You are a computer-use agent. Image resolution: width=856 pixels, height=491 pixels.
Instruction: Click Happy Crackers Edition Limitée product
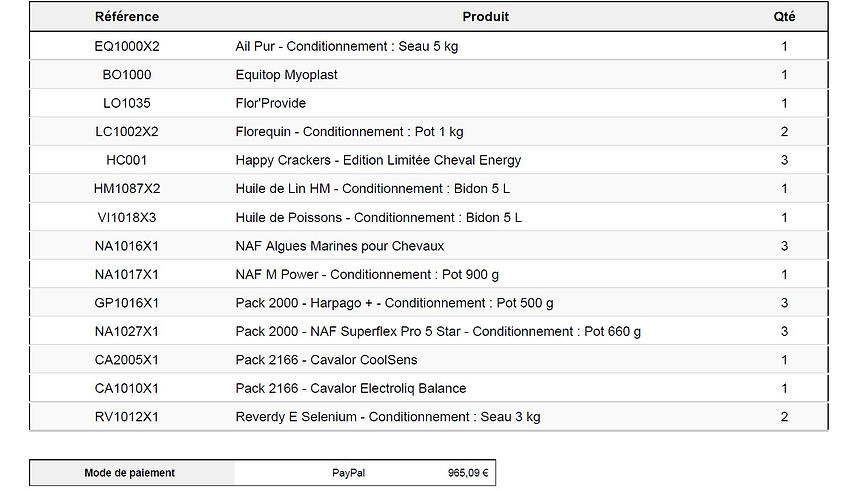pyautogui.click(x=378, y=160)
